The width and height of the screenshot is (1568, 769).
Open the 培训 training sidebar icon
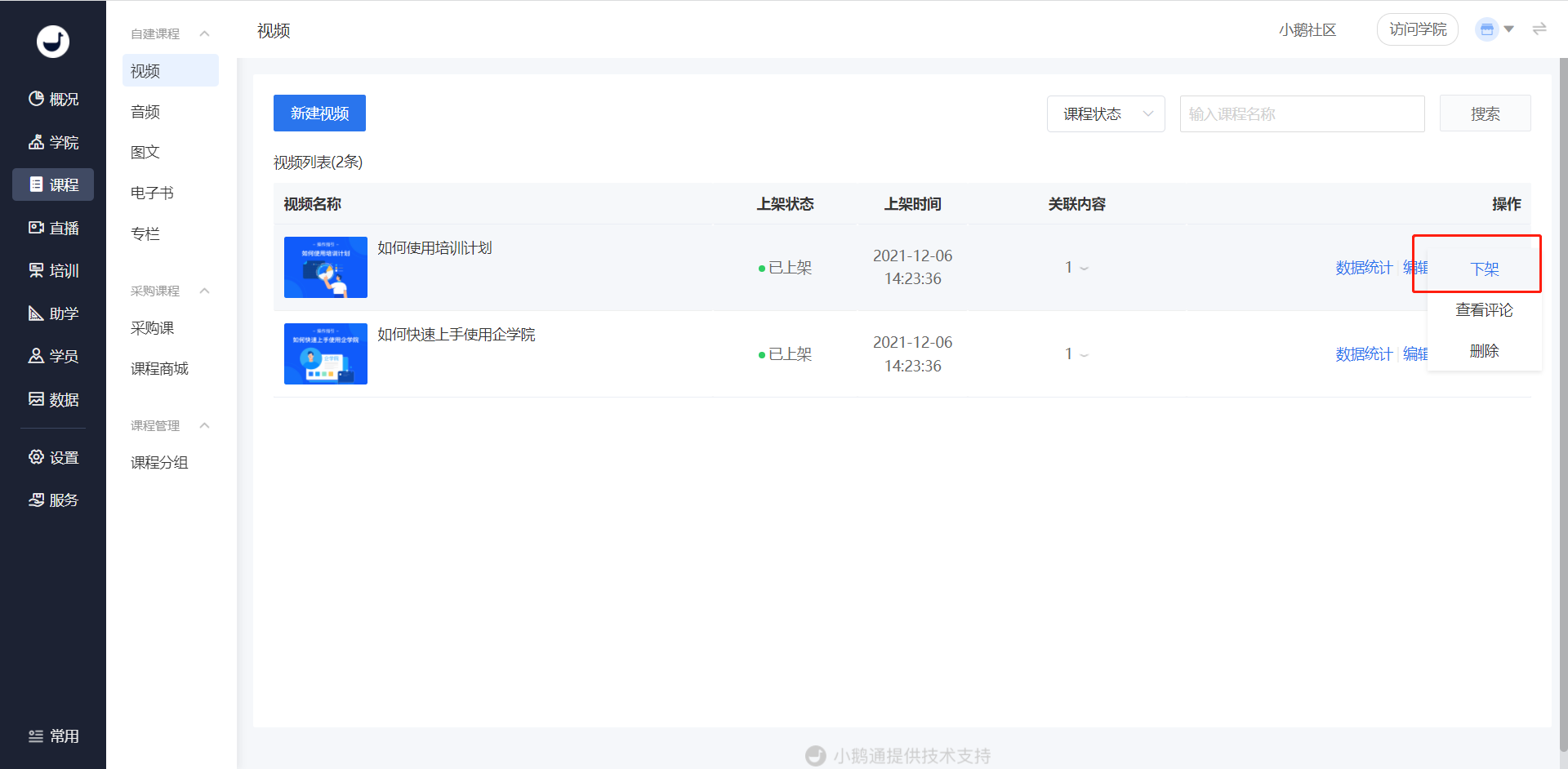(x=37, y=270)
